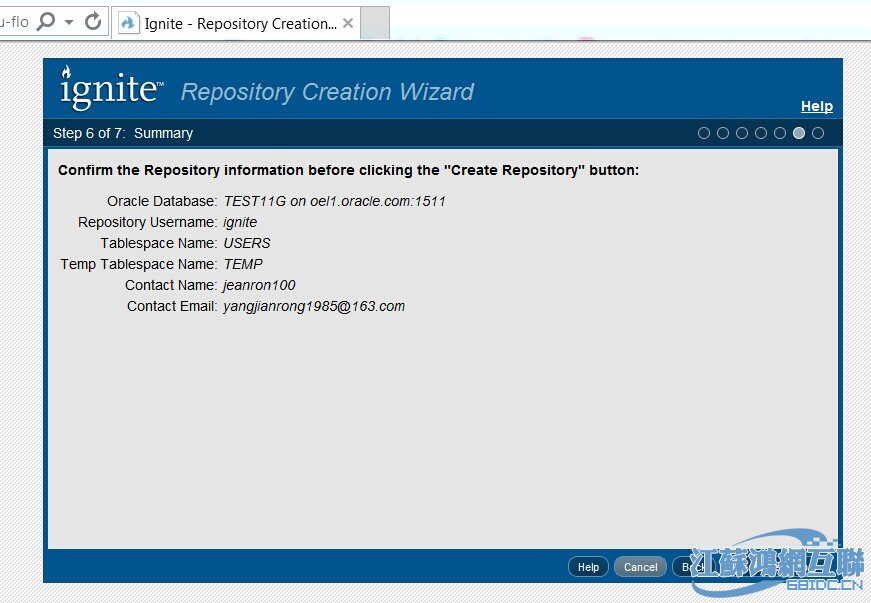
Task: Click the Tablespace Name value USERS
Action: click(247, 243)
